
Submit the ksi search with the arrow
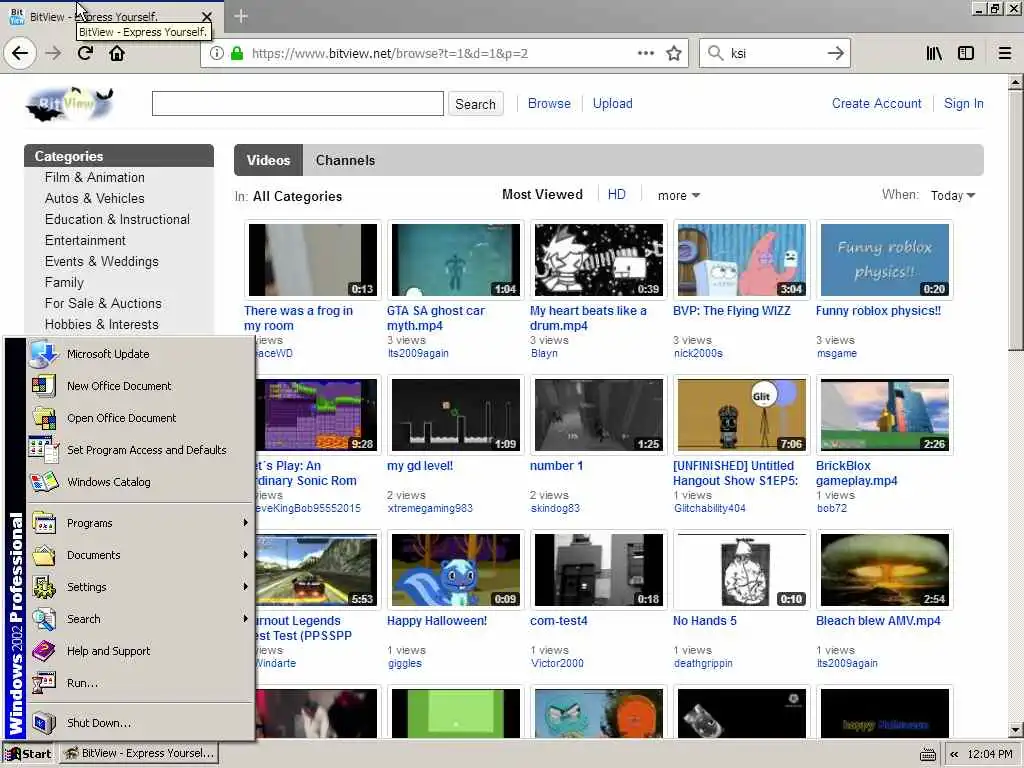click(835, 54)
